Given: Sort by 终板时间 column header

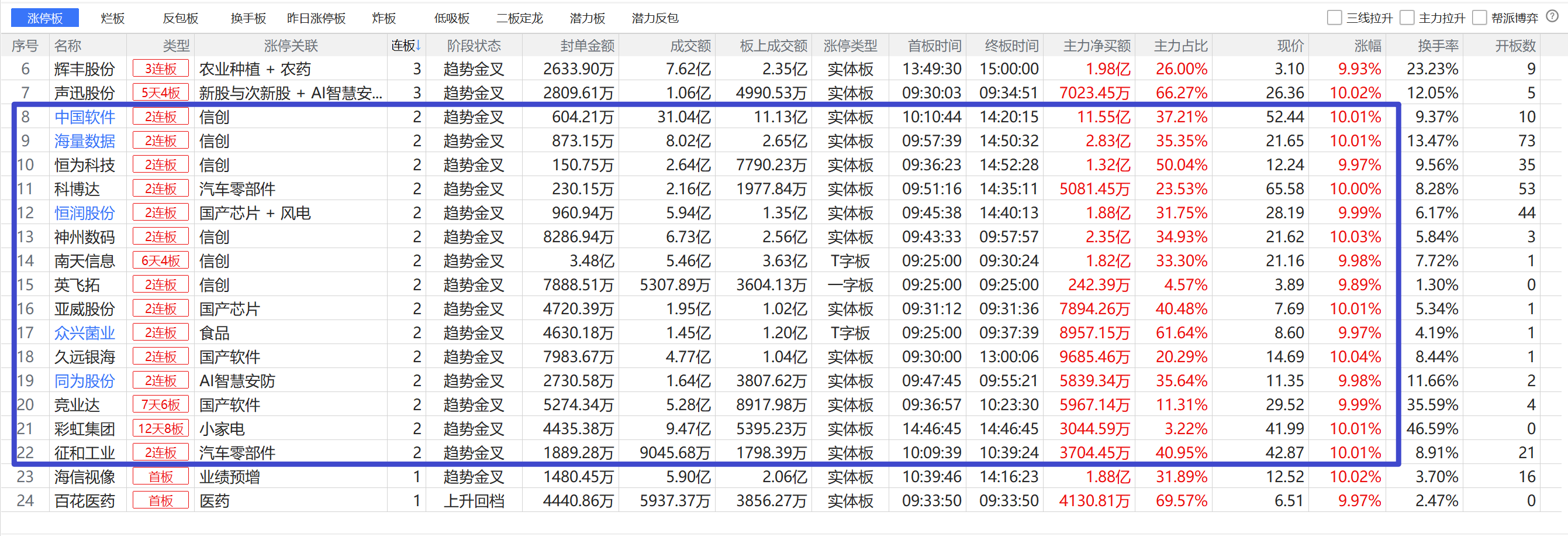Looking at the screenshot, I should [1011, 45].
